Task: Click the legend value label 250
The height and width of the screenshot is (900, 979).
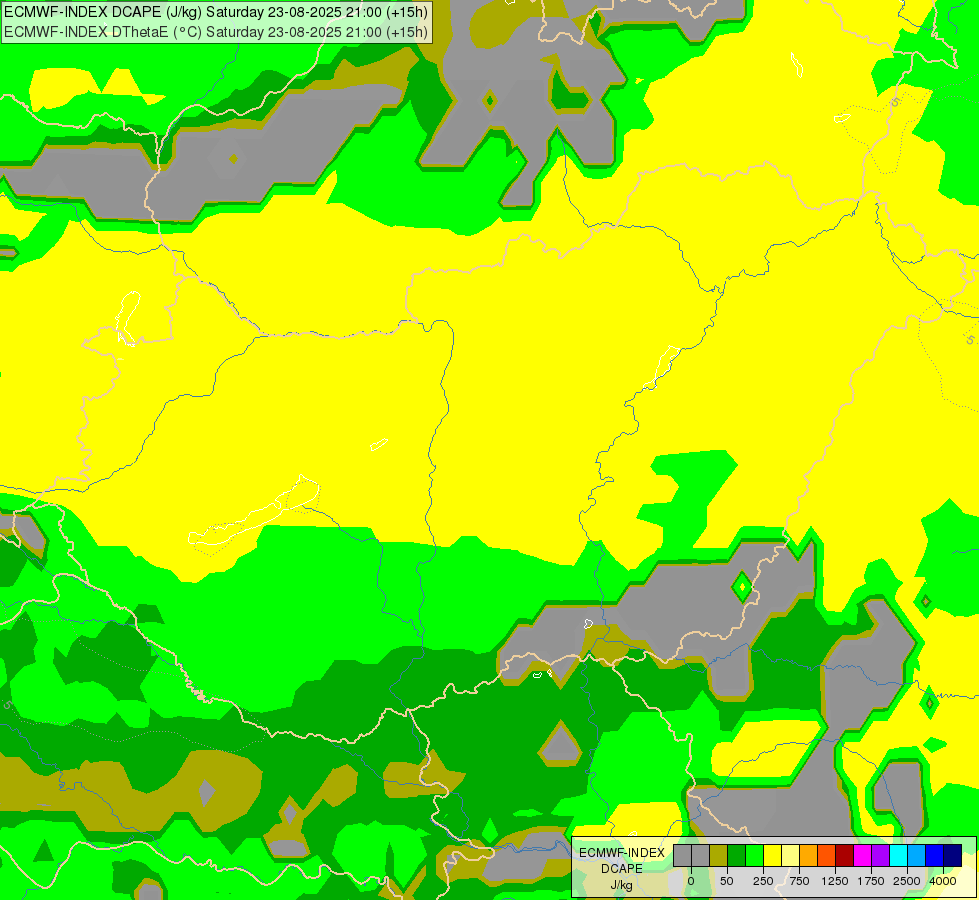Action: pos(763,881)
